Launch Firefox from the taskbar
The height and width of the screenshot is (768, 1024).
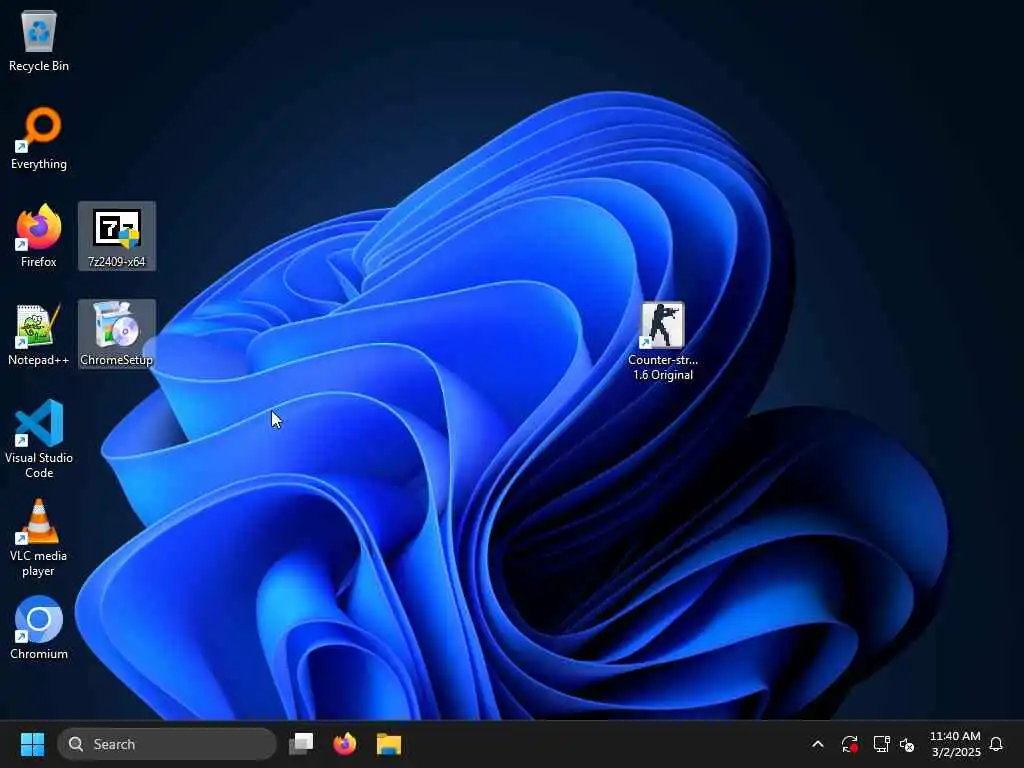345,744
